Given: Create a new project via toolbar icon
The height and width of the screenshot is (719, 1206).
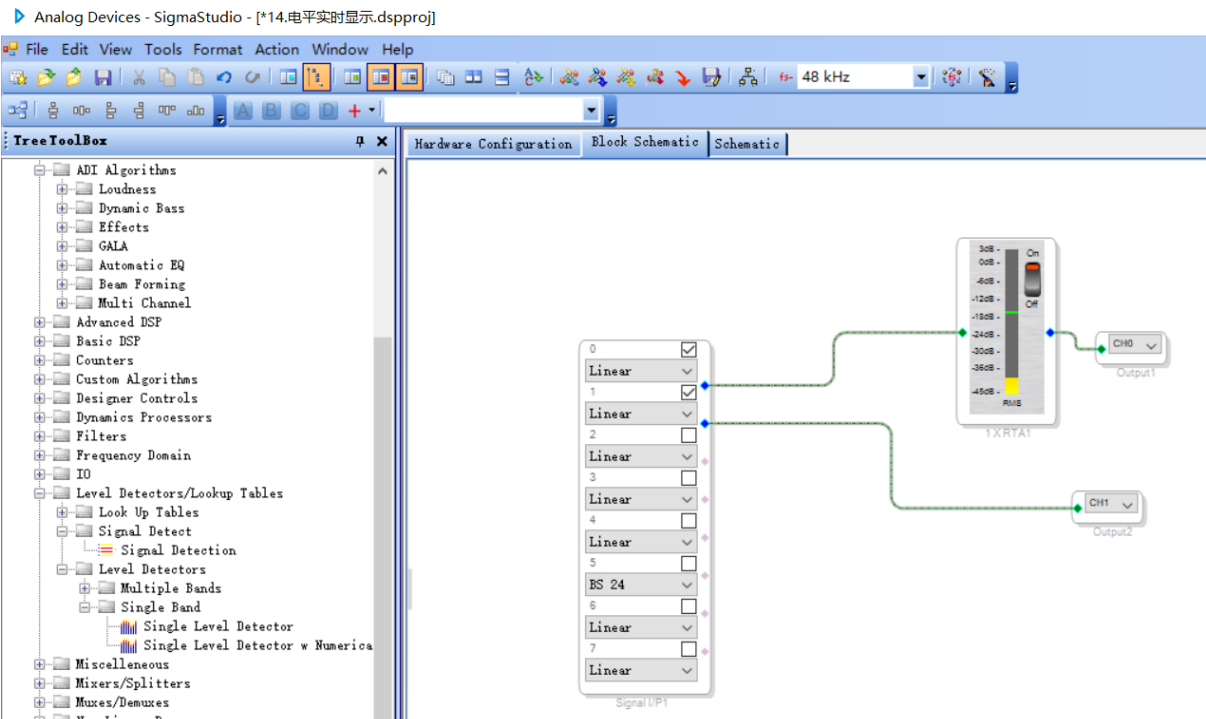Looking at the screenshot, I should (19, 77).
